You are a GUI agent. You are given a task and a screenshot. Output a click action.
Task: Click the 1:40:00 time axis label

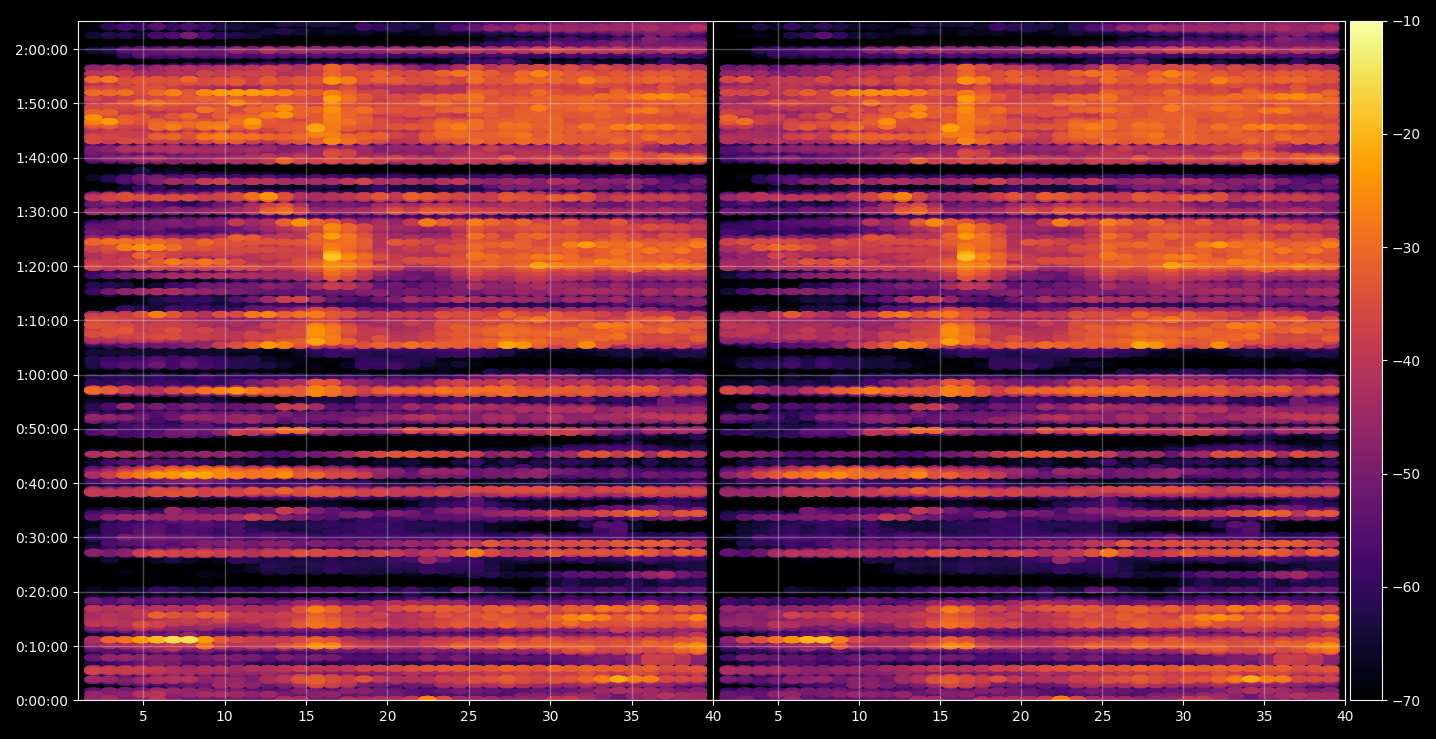pos(42,158)
